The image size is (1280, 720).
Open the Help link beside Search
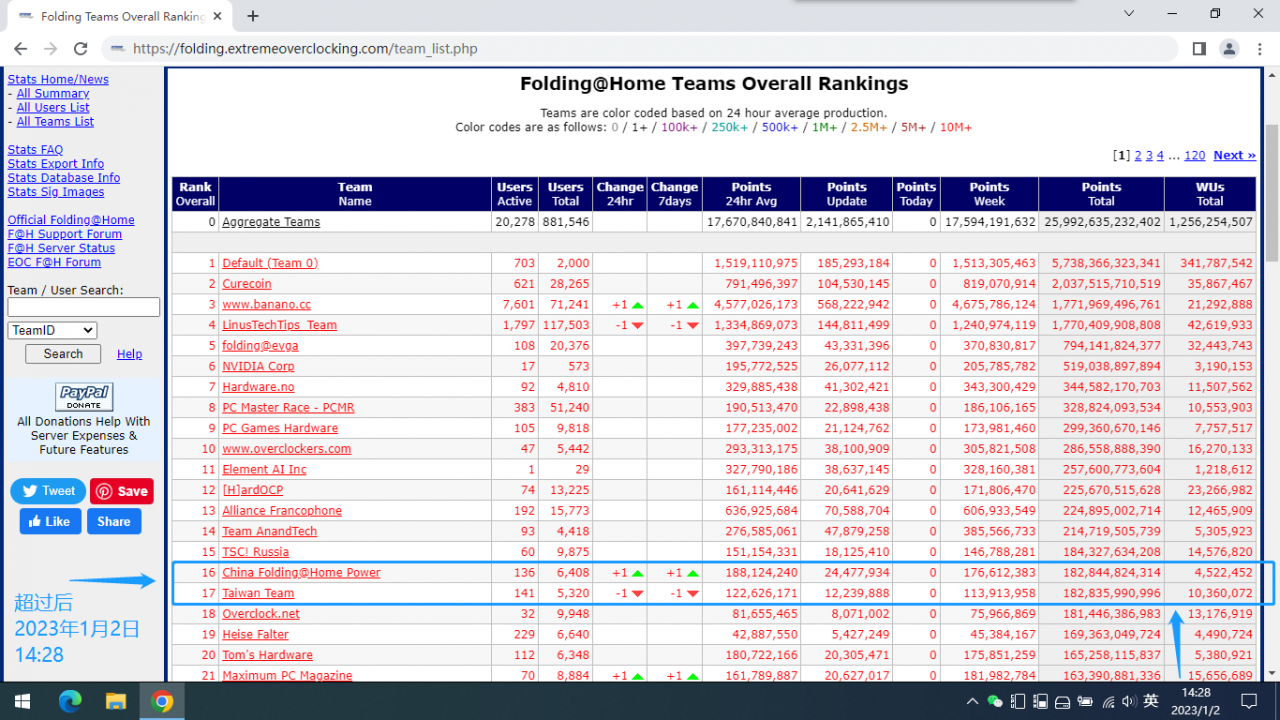[129, 354]
